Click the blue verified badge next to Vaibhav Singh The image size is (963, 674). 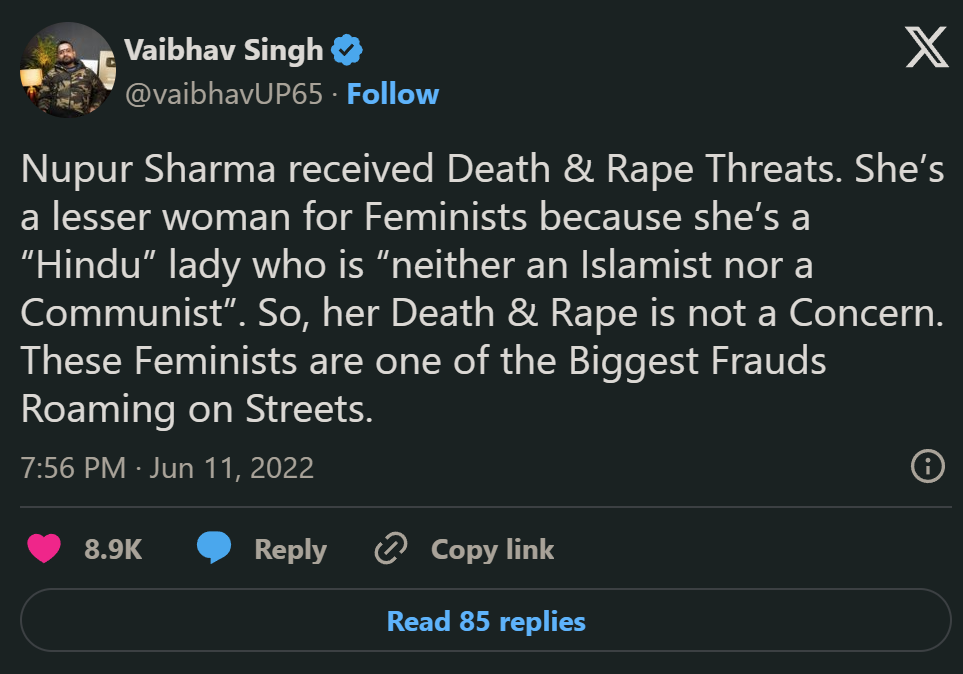tap(347, 47)
